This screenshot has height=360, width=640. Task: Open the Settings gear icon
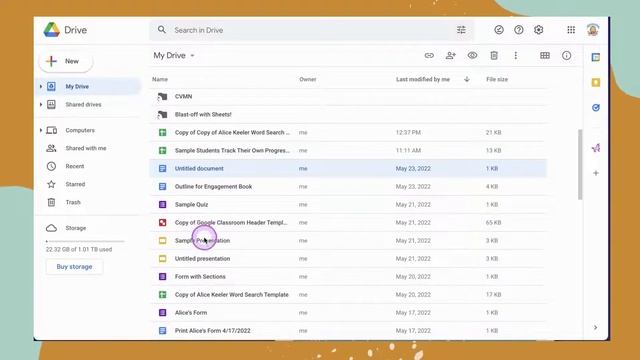(539, 30)
